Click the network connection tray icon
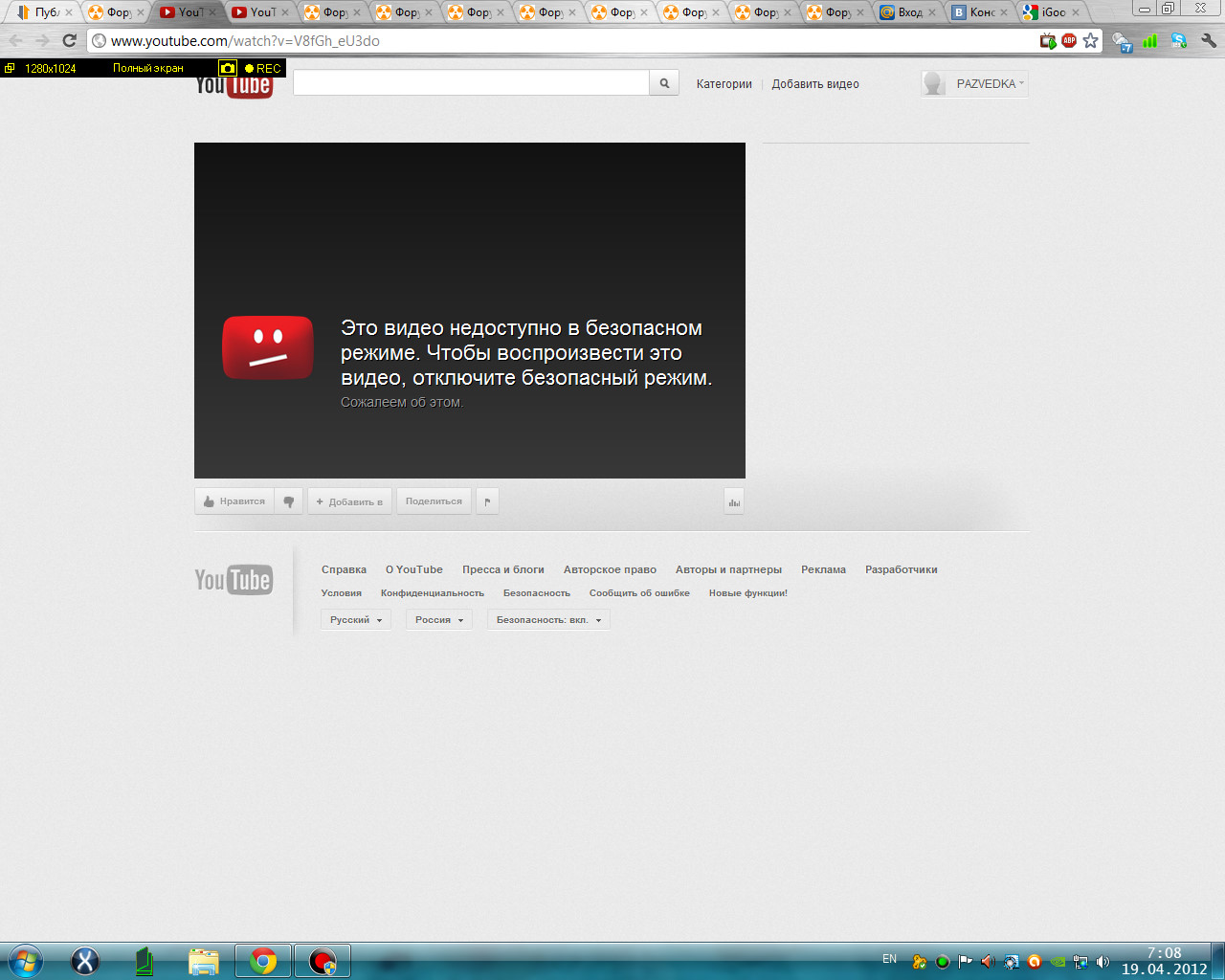This screenshot has height=980, width=1225. coord(1080,962)
